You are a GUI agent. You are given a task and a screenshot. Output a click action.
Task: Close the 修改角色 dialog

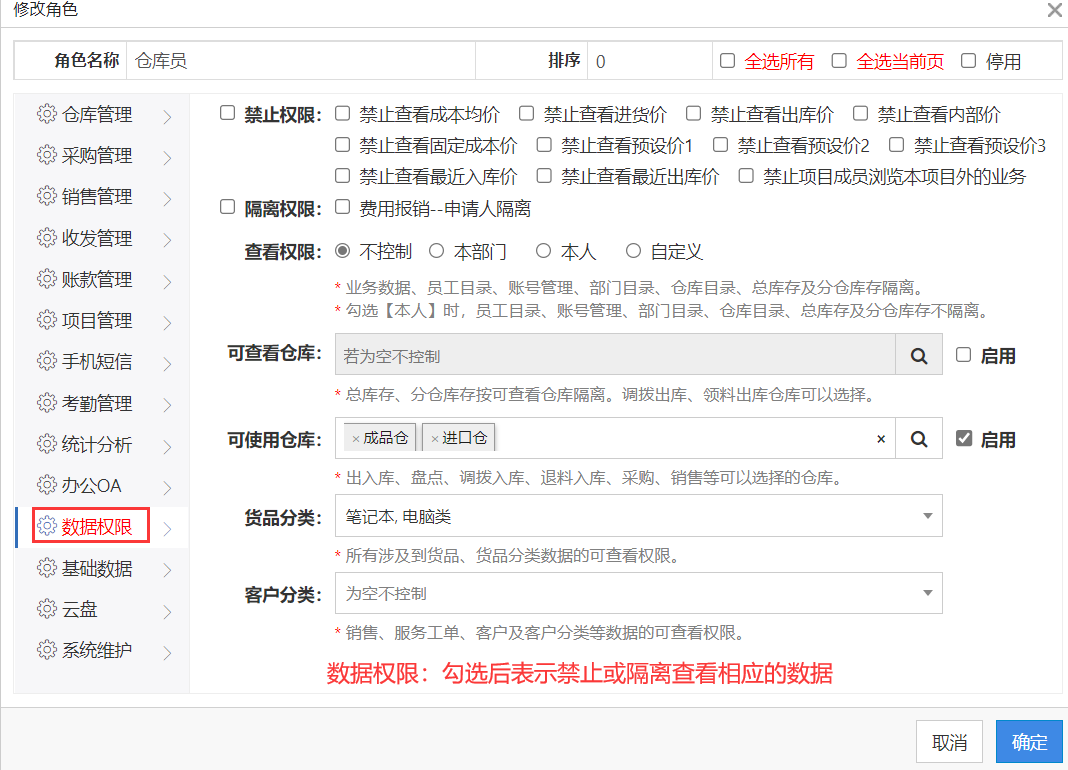tap(1054, 10)
